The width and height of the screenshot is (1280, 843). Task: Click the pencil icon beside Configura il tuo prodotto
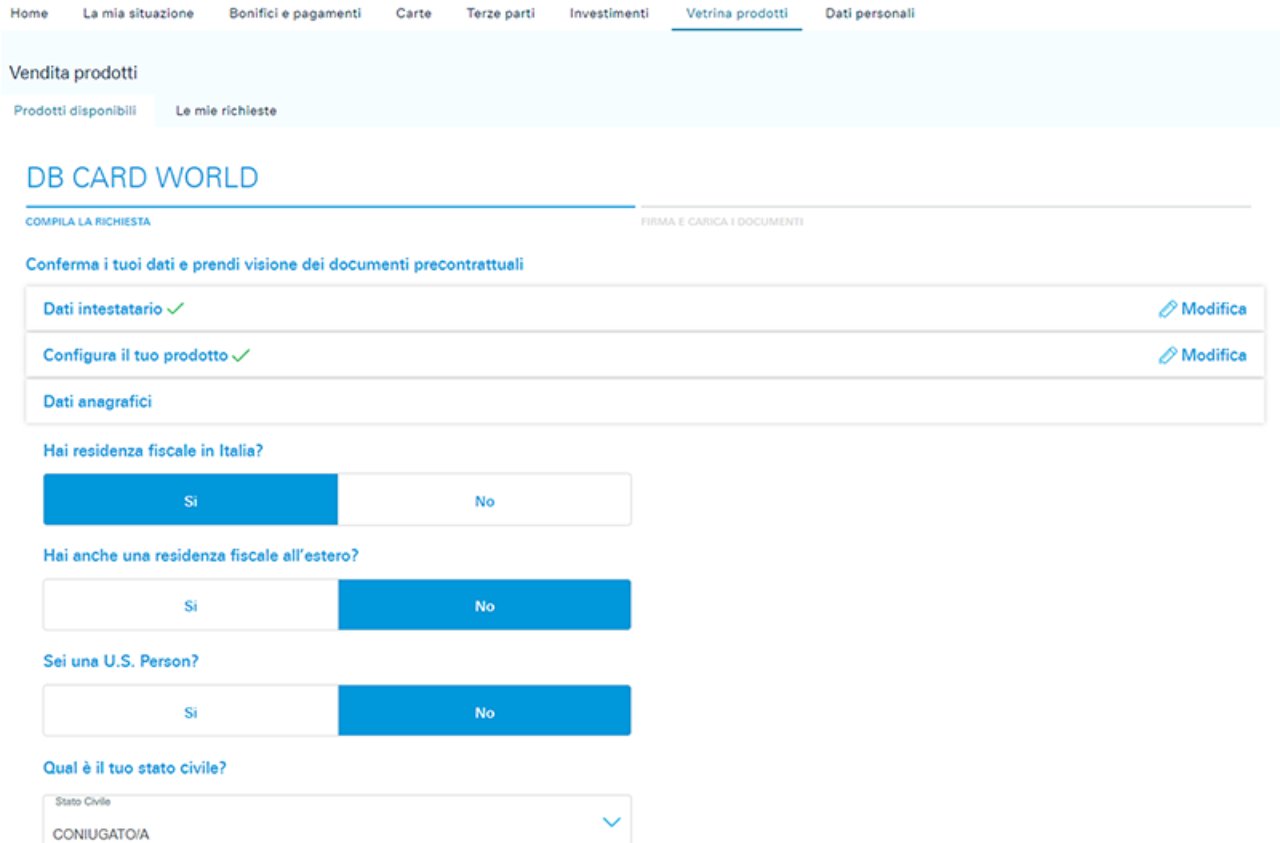pyautogui.click(x=1167, y=355)
